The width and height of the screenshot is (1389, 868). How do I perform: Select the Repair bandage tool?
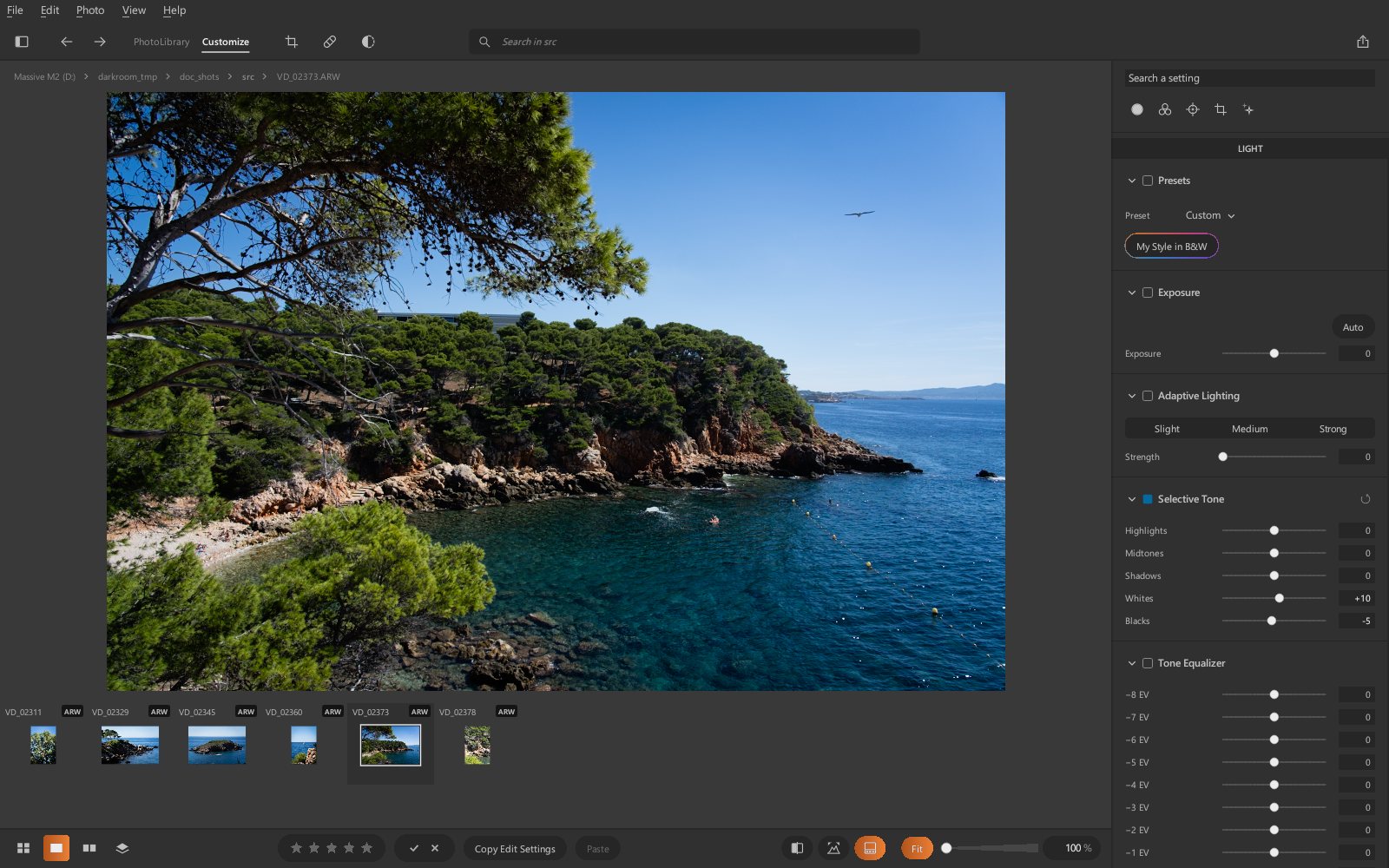pos(330,42)
